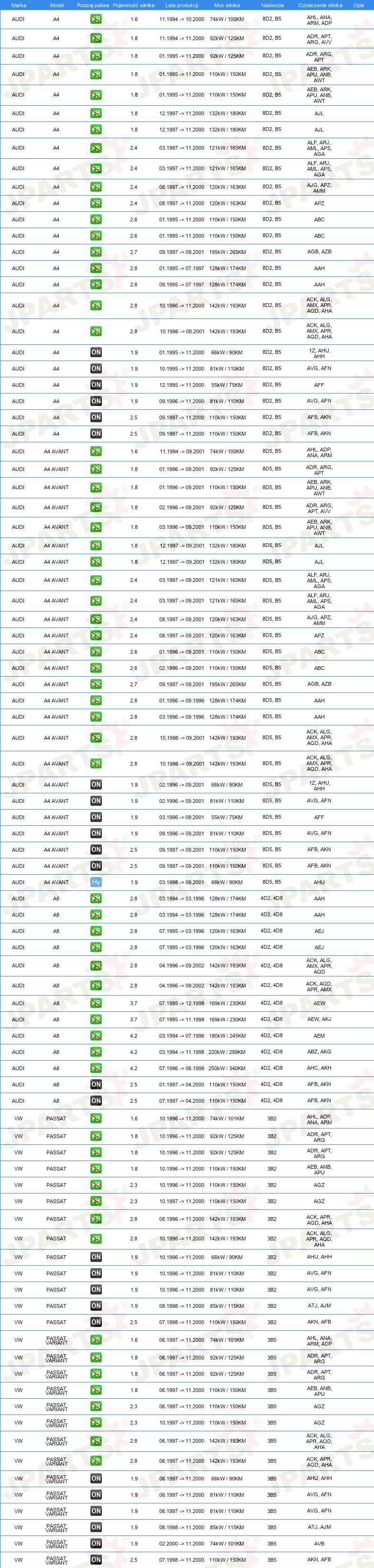Click power '250kW / 340KM' cell

[227, 1068]
